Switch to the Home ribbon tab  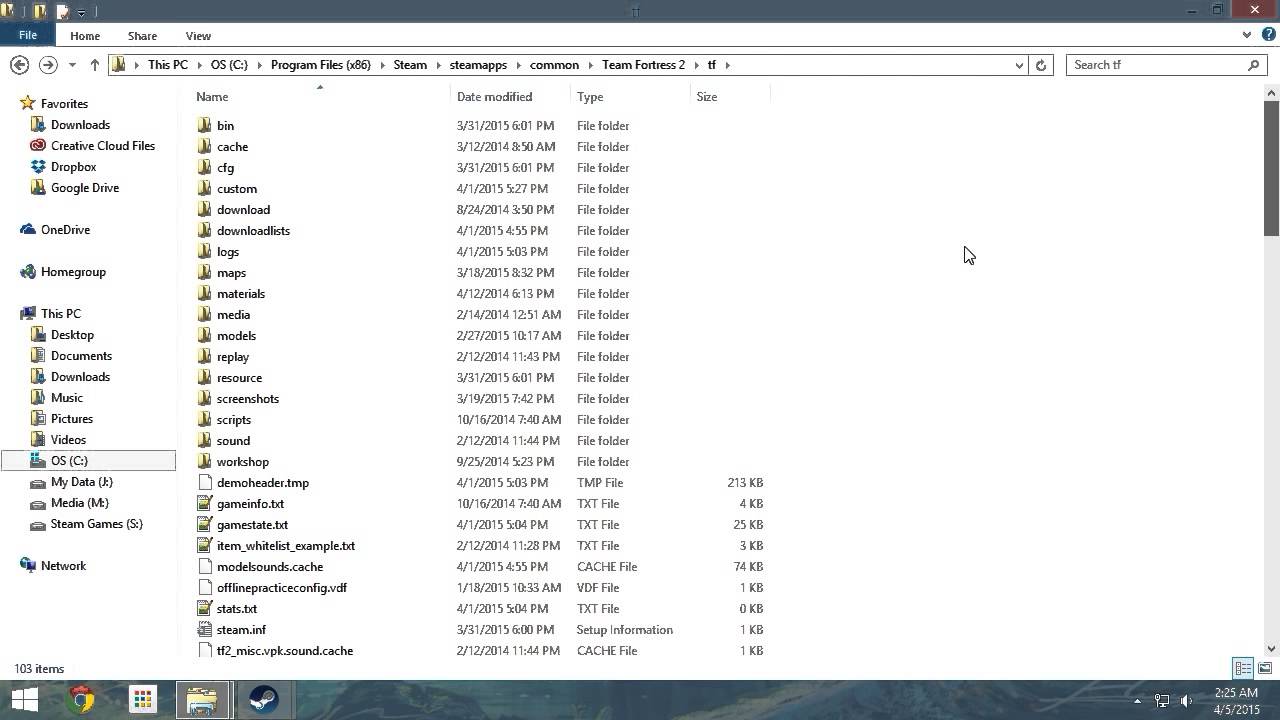pos(85,36)
